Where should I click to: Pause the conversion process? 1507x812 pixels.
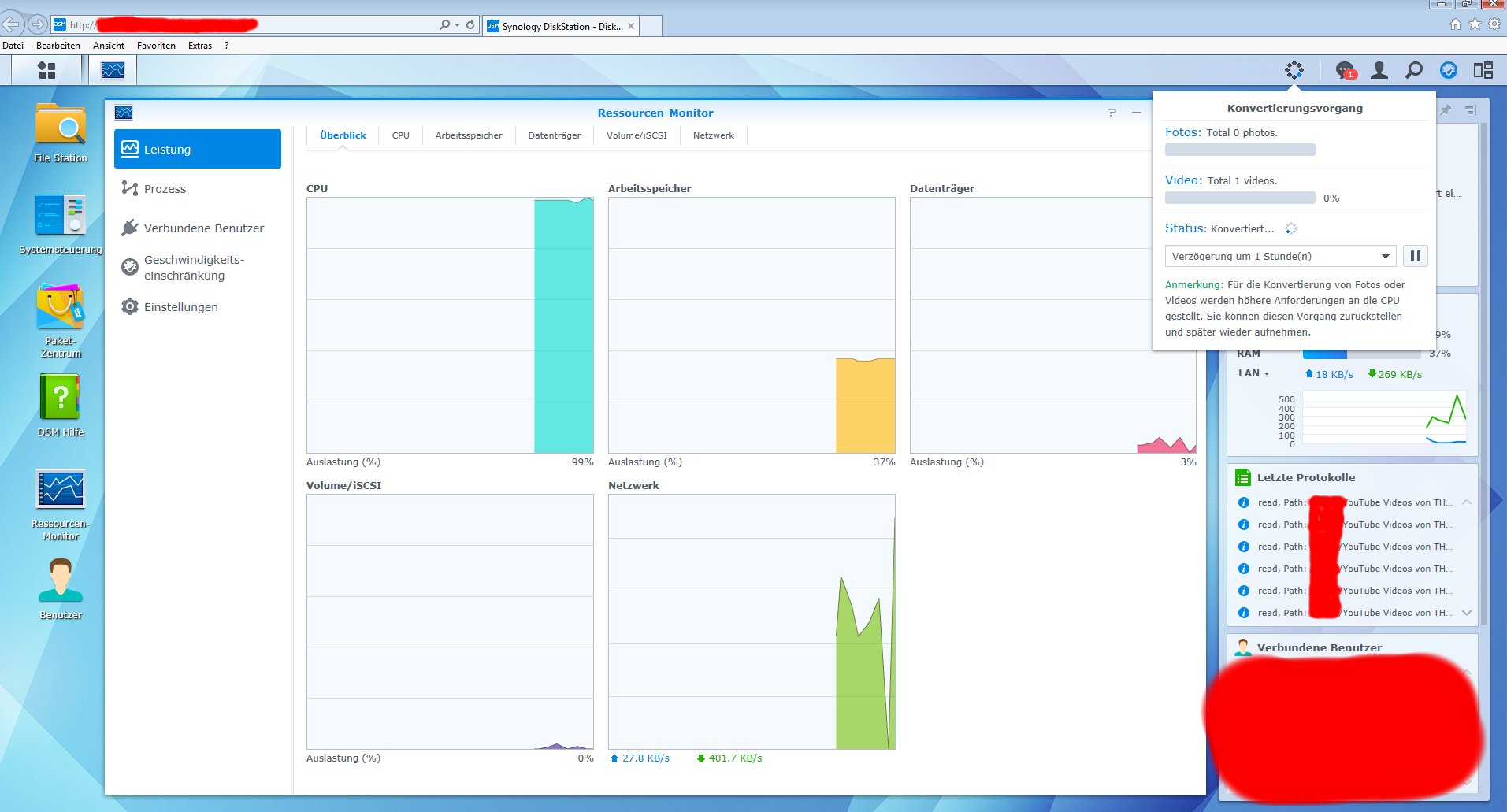tap(1415, 256)
